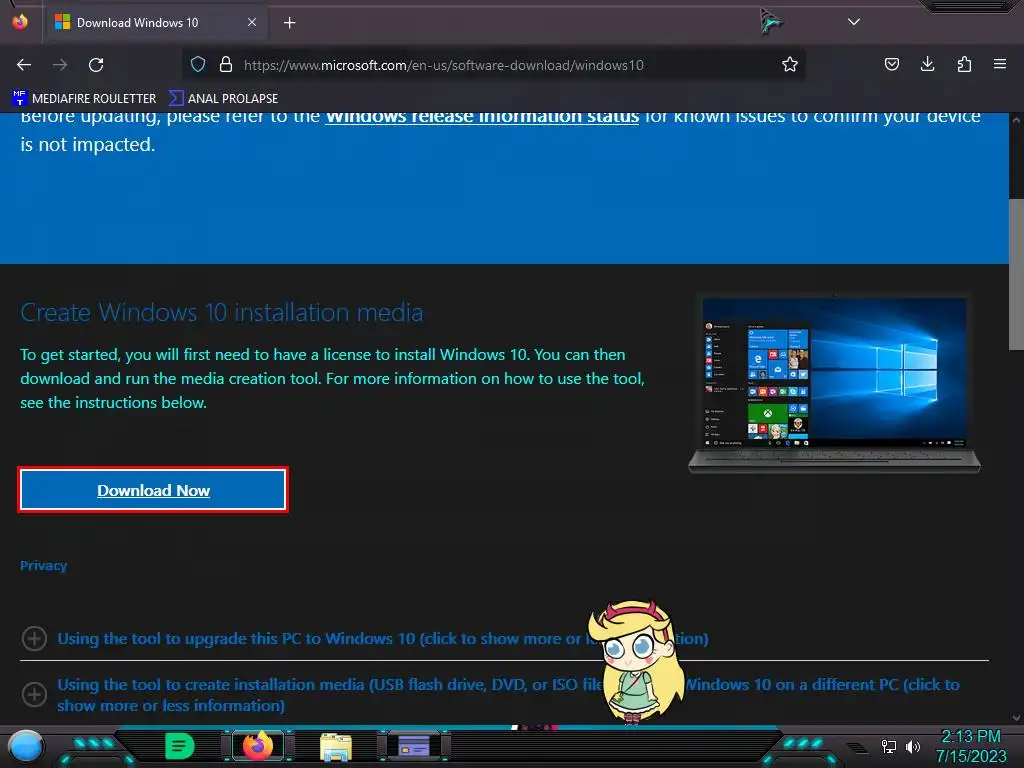This screenshot has width=1024, height=768.
Task: Open the second bookmarks toolbar item
Action: point(223,99)
